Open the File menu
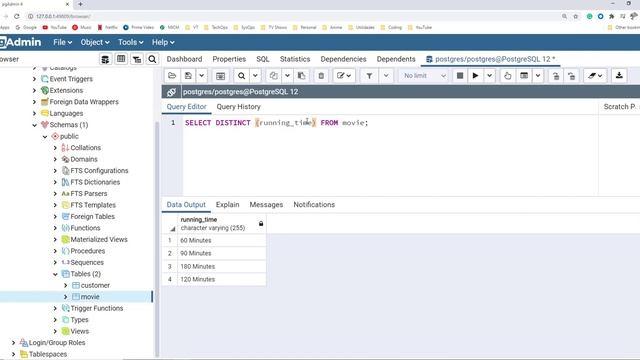 pyautogui.click(x=62, y=42)
